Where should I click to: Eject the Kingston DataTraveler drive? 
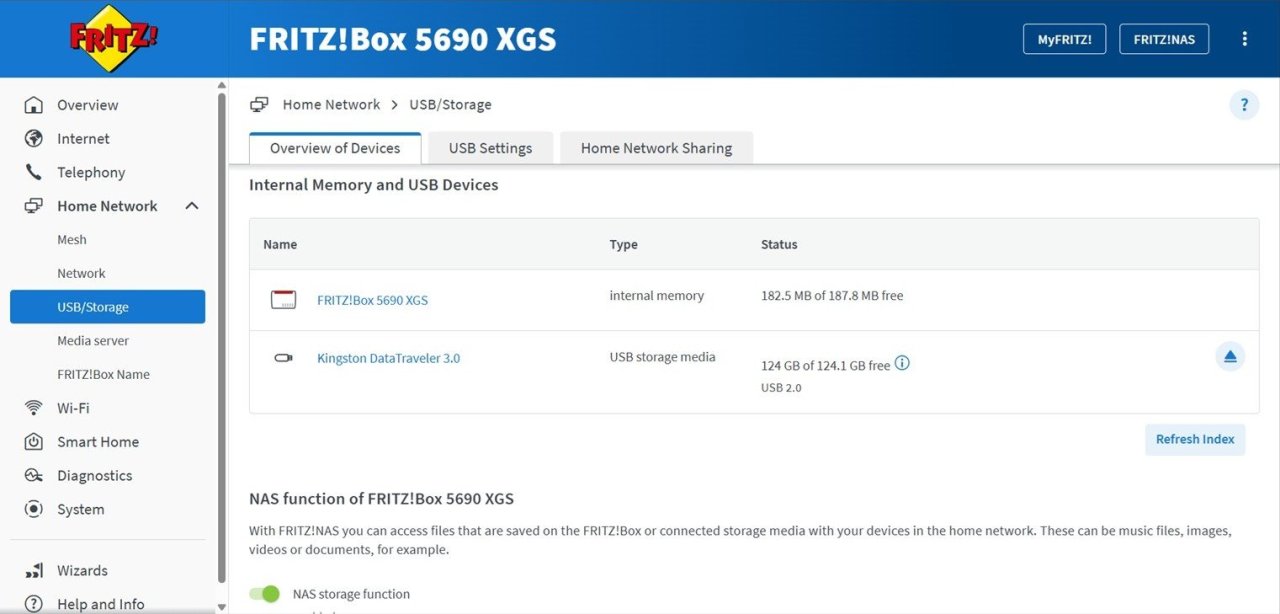(1230, 357)
